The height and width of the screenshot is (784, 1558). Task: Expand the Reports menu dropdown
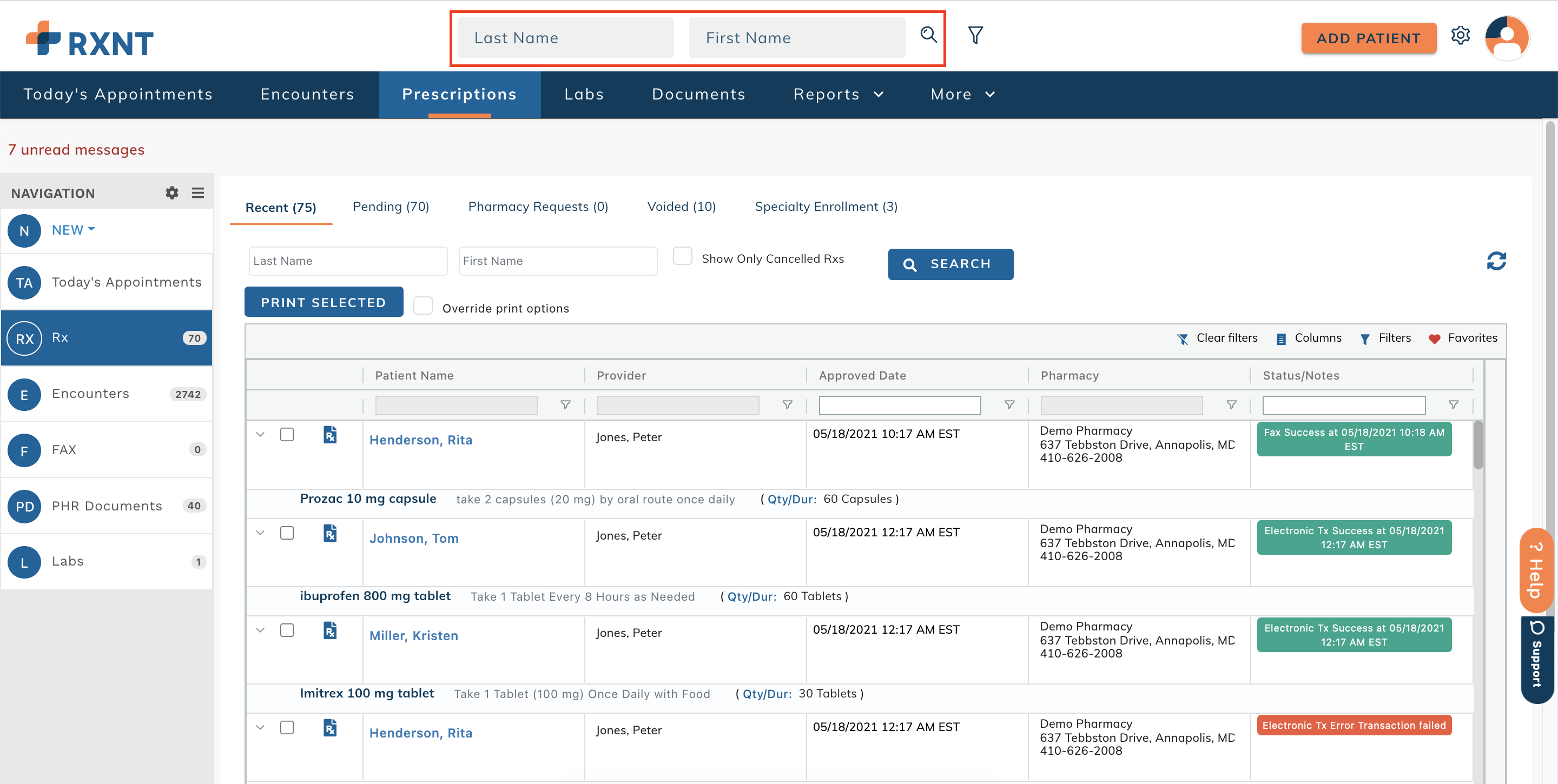[x=837, y=94]
